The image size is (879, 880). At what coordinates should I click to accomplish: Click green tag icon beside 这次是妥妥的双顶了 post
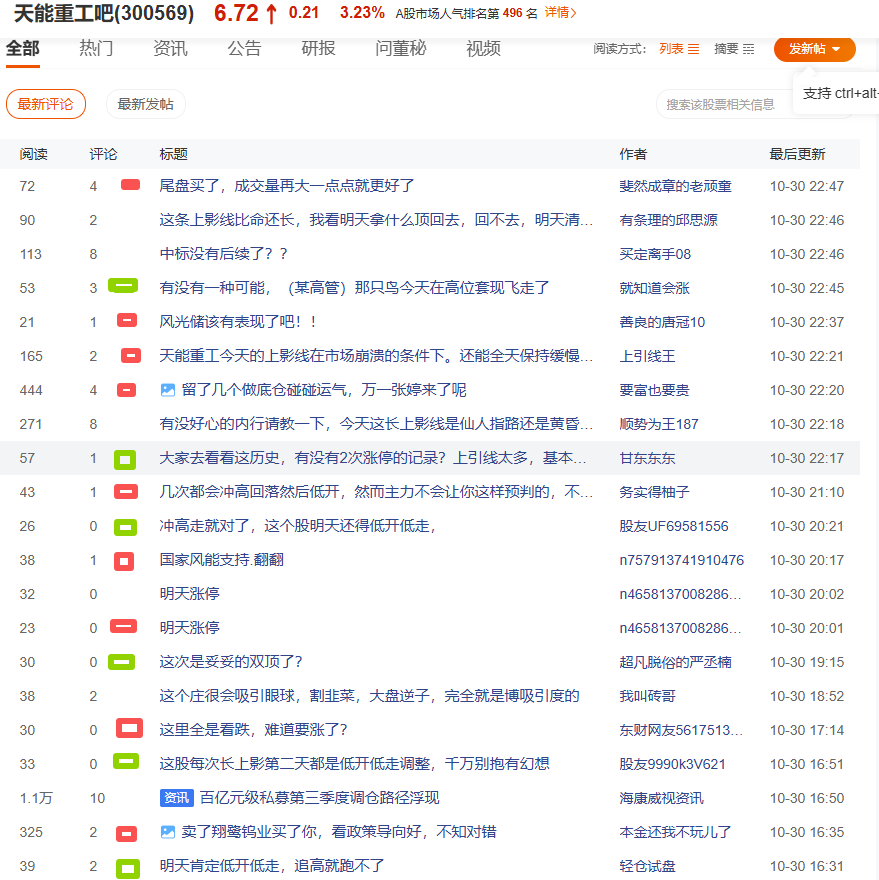click(121, 662)
